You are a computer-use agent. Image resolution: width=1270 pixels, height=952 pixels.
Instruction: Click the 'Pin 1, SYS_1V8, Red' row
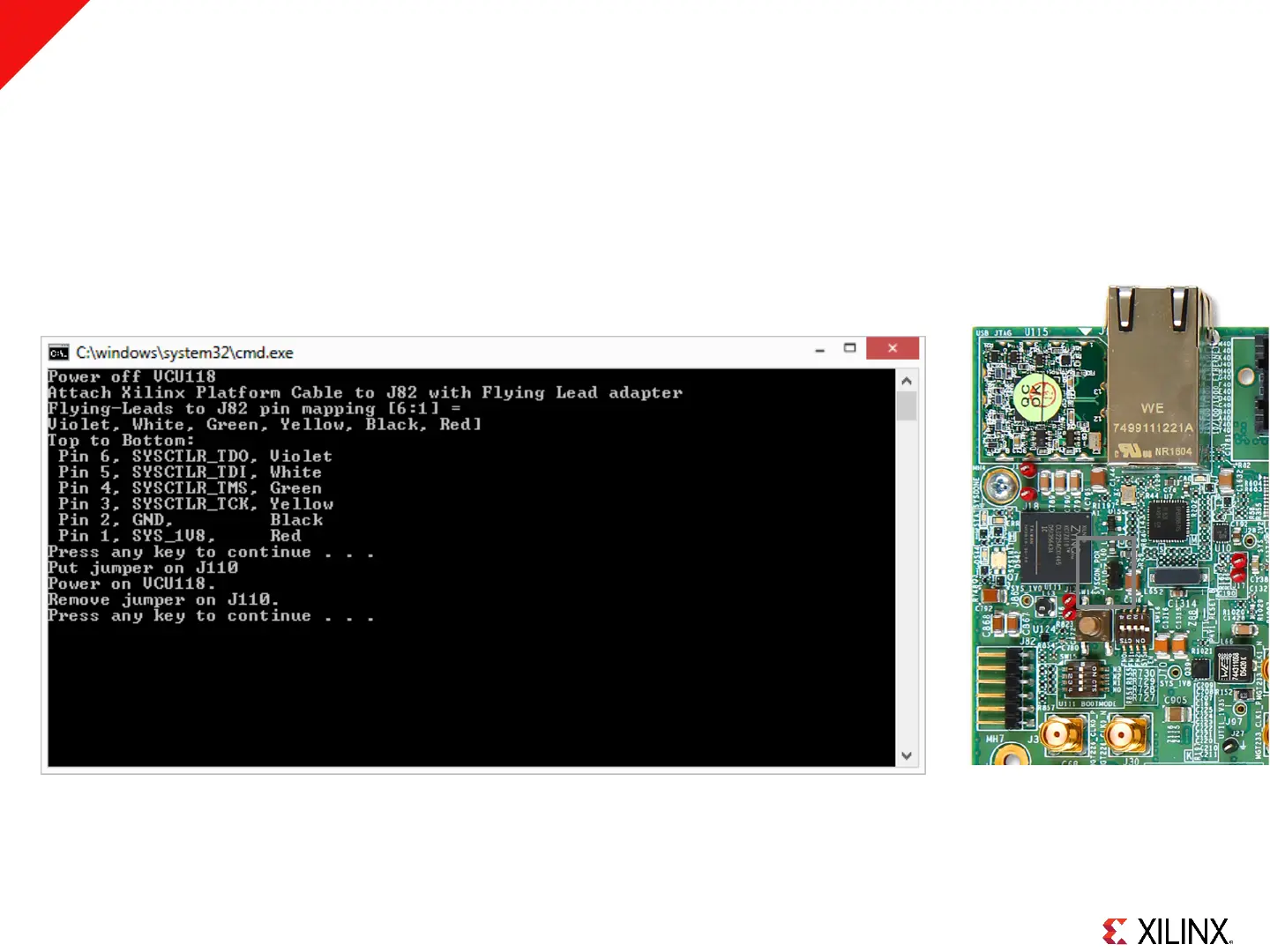[180, 535]
